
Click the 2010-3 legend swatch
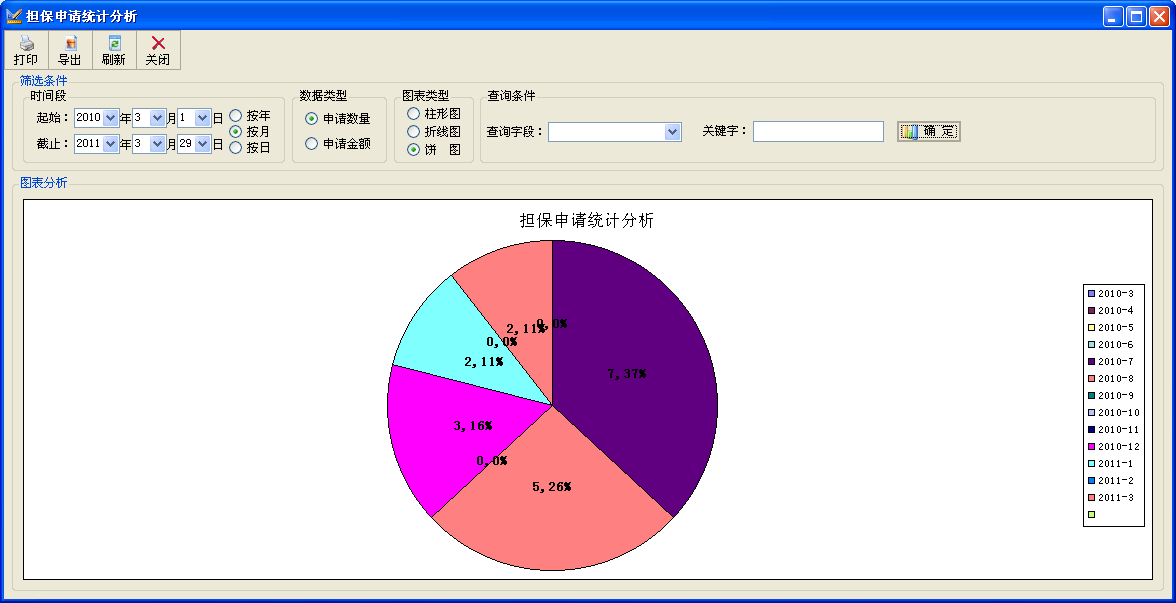pyautogui.click(x=1091, y=293)
